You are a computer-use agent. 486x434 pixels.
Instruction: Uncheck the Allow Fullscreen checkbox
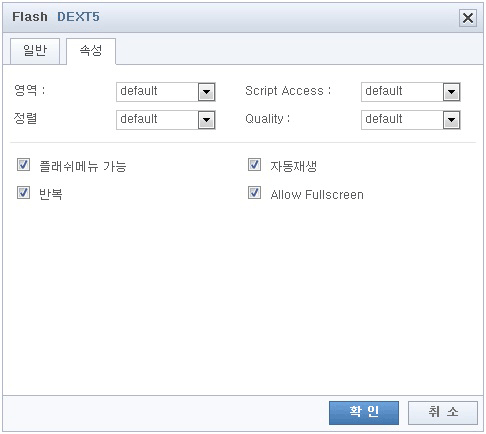pyautogui.click(x=254, y=193)
